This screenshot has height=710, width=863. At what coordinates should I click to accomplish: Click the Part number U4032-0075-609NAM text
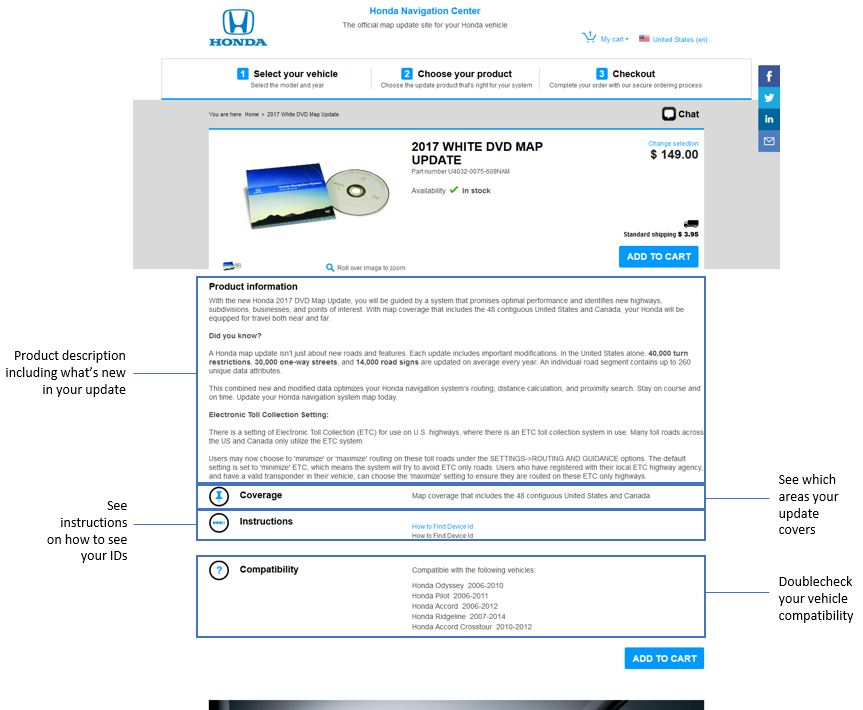coord(461,172)
